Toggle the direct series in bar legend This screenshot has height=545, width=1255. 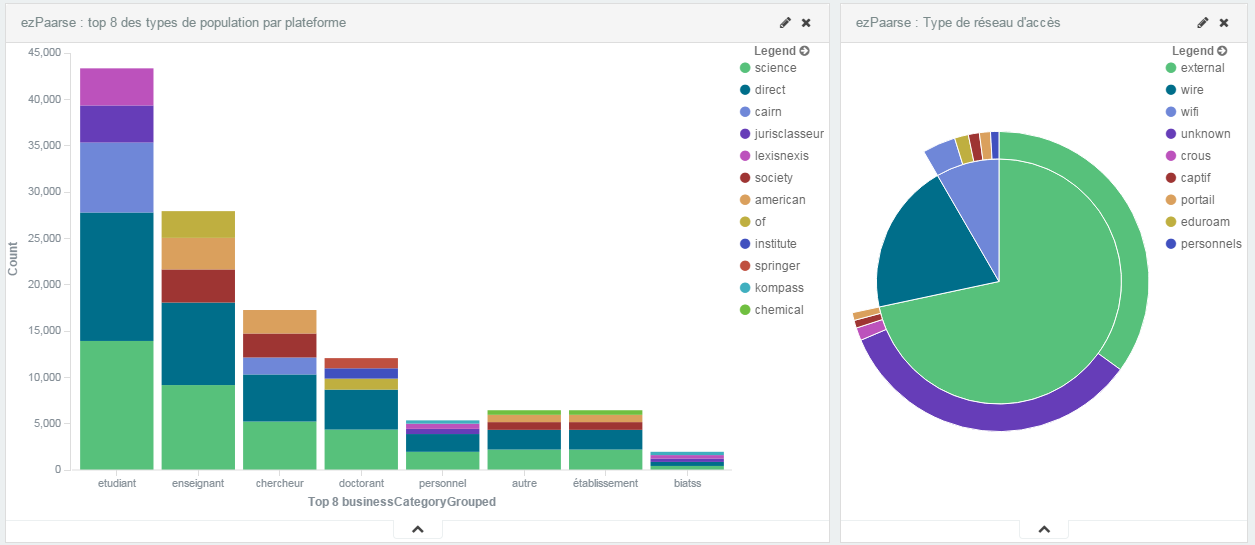769,90
